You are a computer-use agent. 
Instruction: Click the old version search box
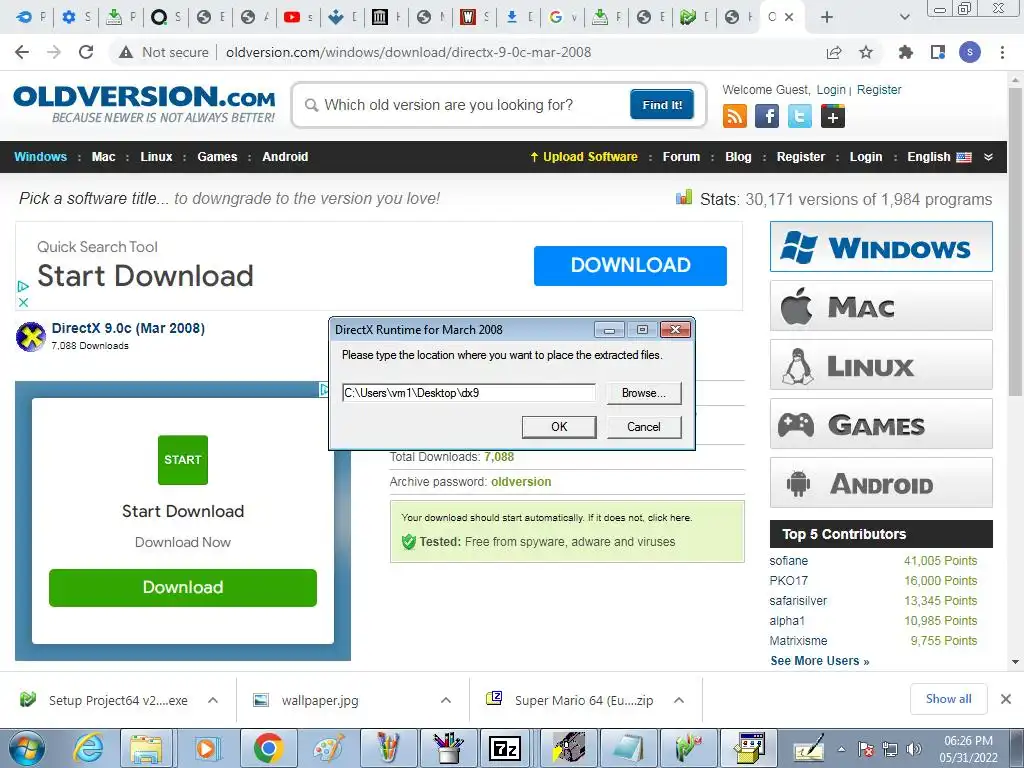(x=467, y=104)
